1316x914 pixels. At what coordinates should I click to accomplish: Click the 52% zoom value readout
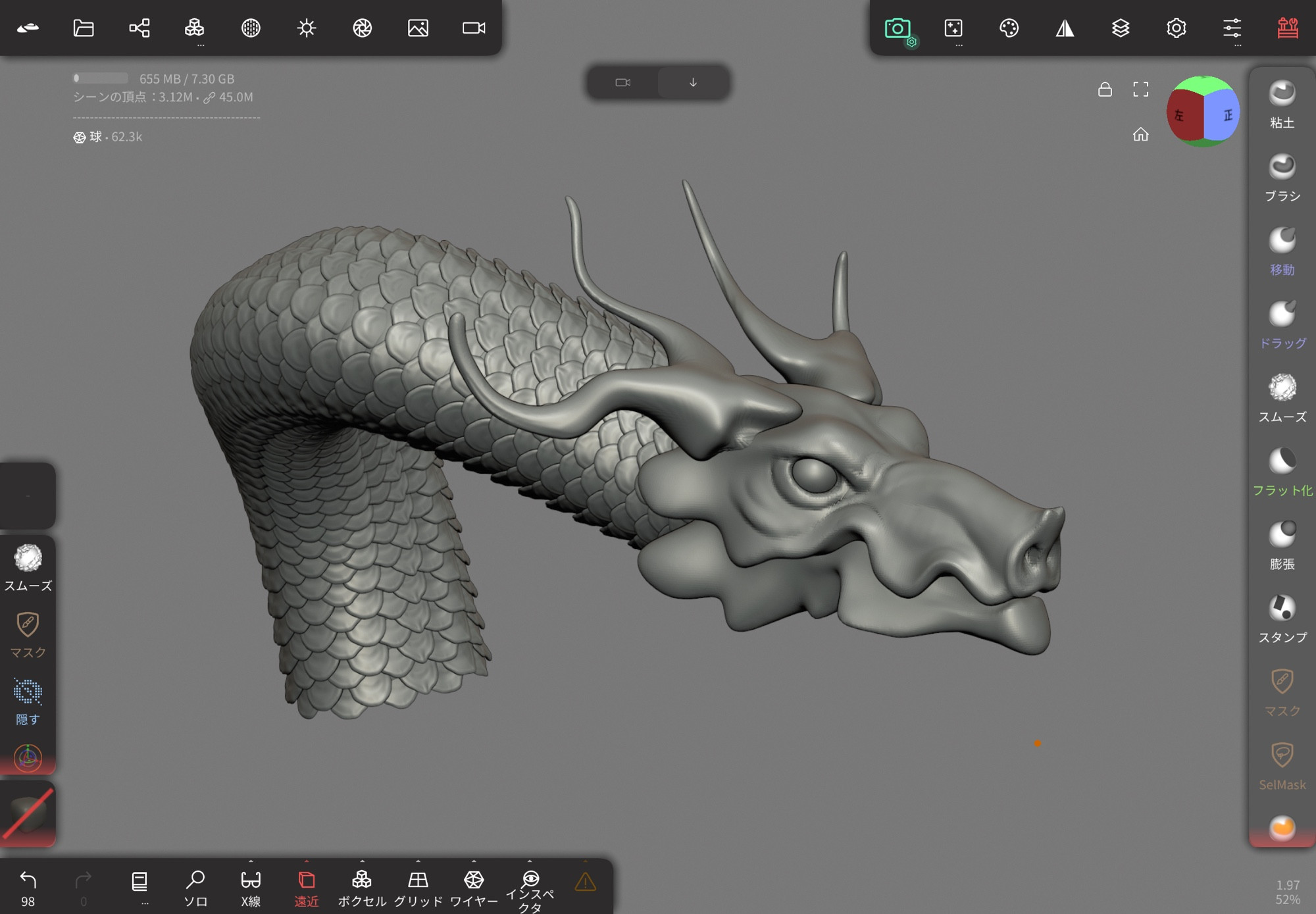click(1288, 900)
